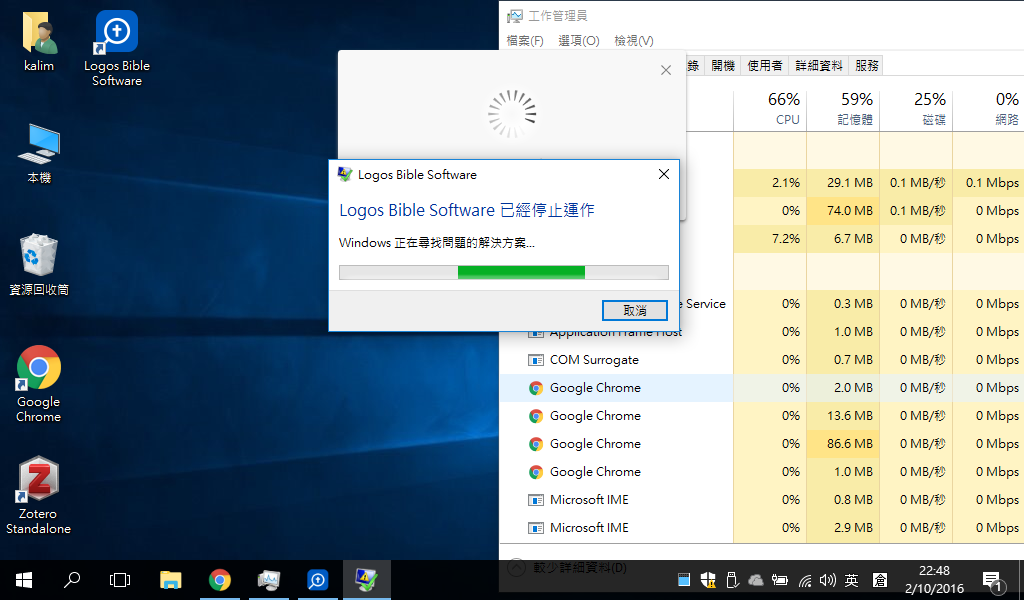The width and height of the screenshot is (1024, 600).
Task: Click the COM Surrogate process icon
Action: [536, 360]
